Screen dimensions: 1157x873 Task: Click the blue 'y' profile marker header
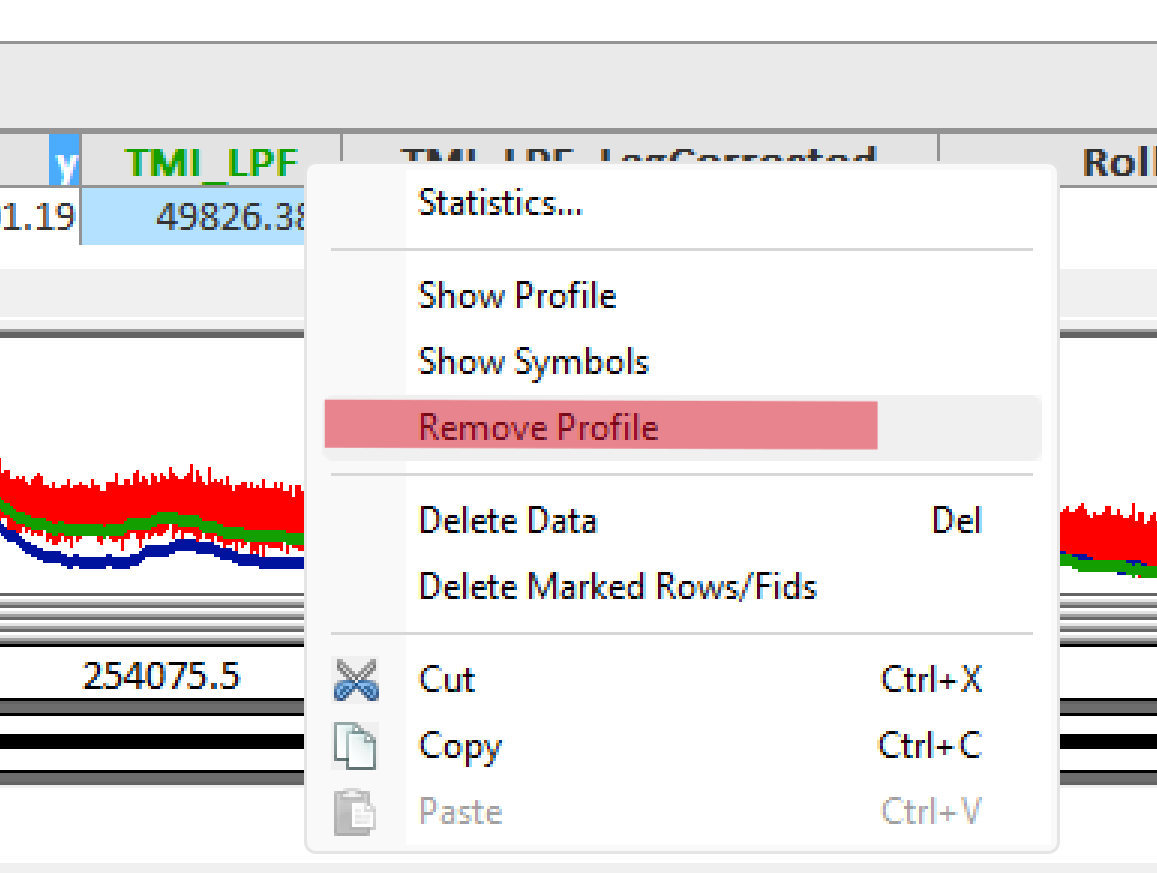(64, 162)
